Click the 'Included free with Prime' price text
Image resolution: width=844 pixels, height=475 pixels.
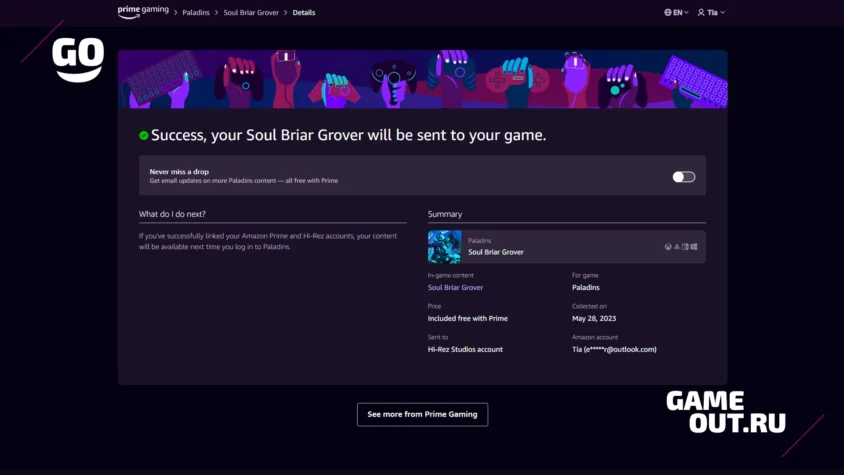coord(468,318)
